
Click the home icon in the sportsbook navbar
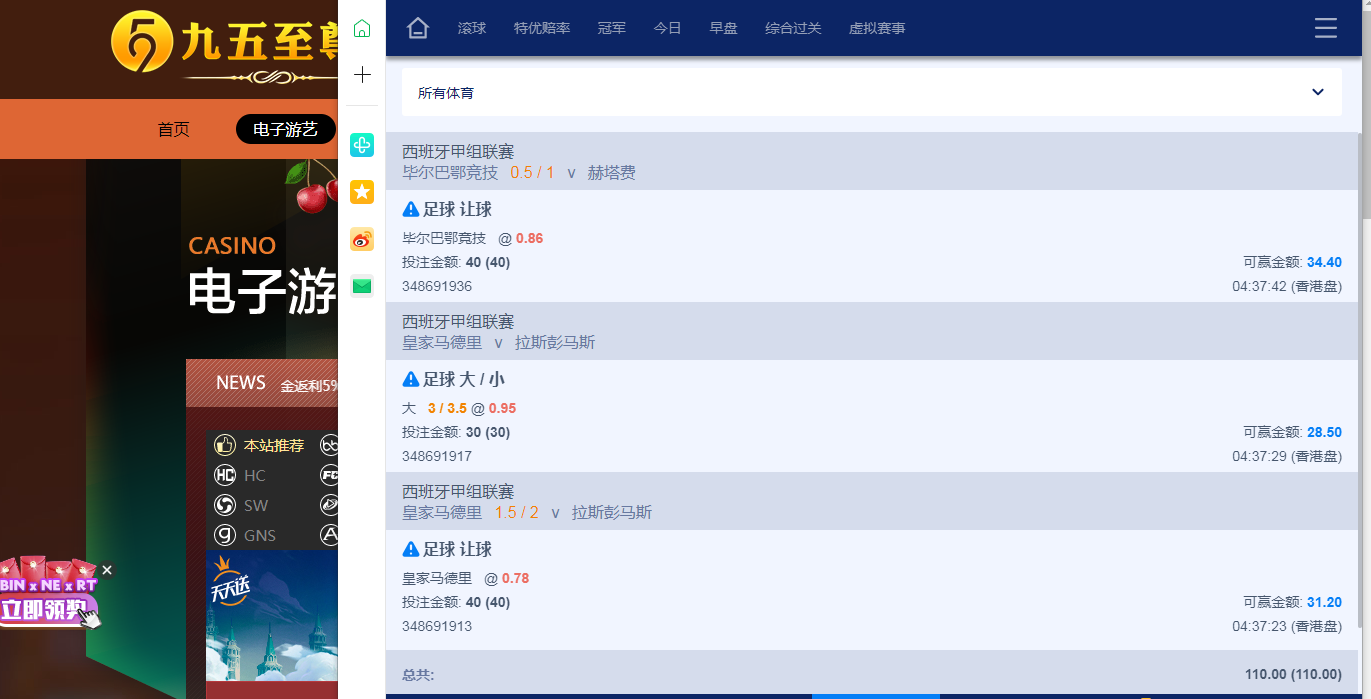click(418, 28)
